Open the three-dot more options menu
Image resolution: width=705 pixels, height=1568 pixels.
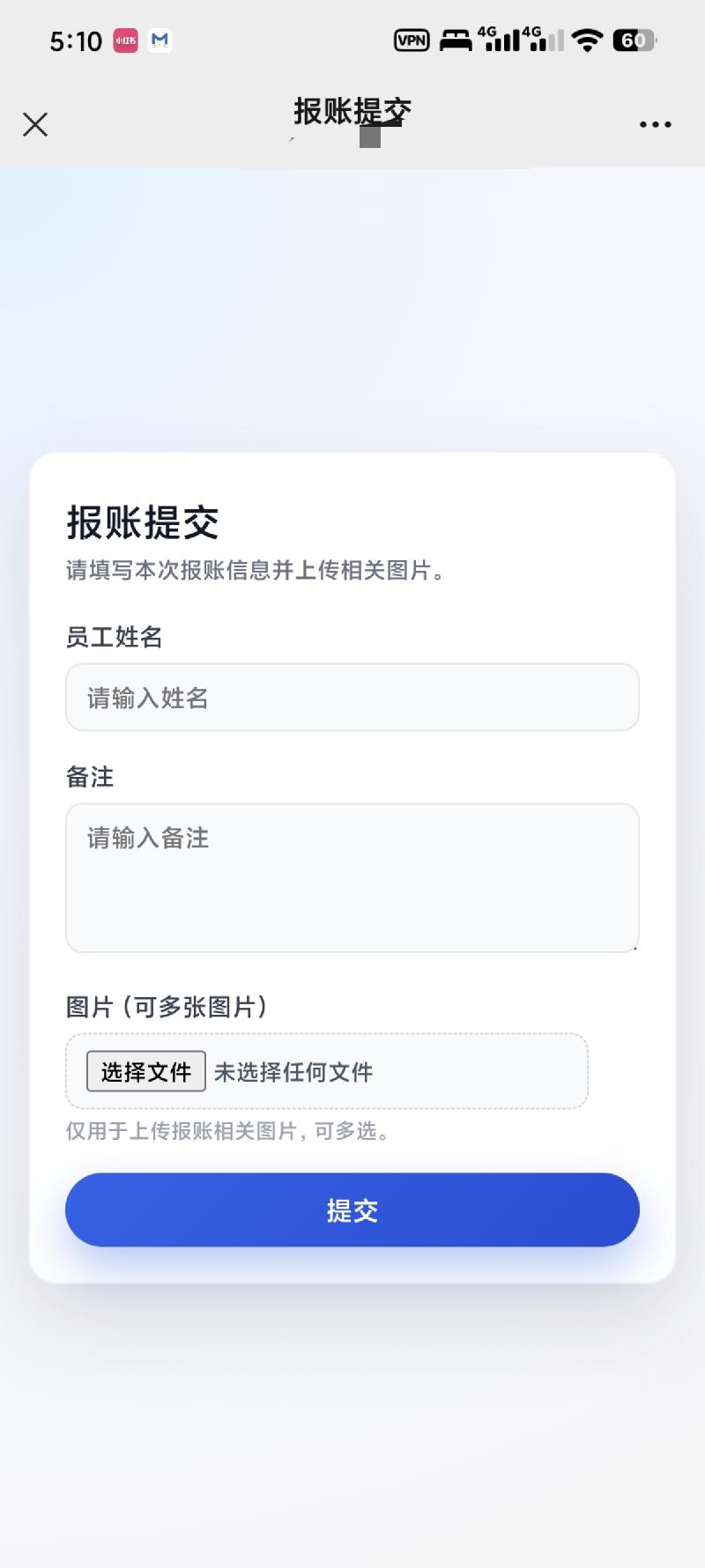click(655, 124)
